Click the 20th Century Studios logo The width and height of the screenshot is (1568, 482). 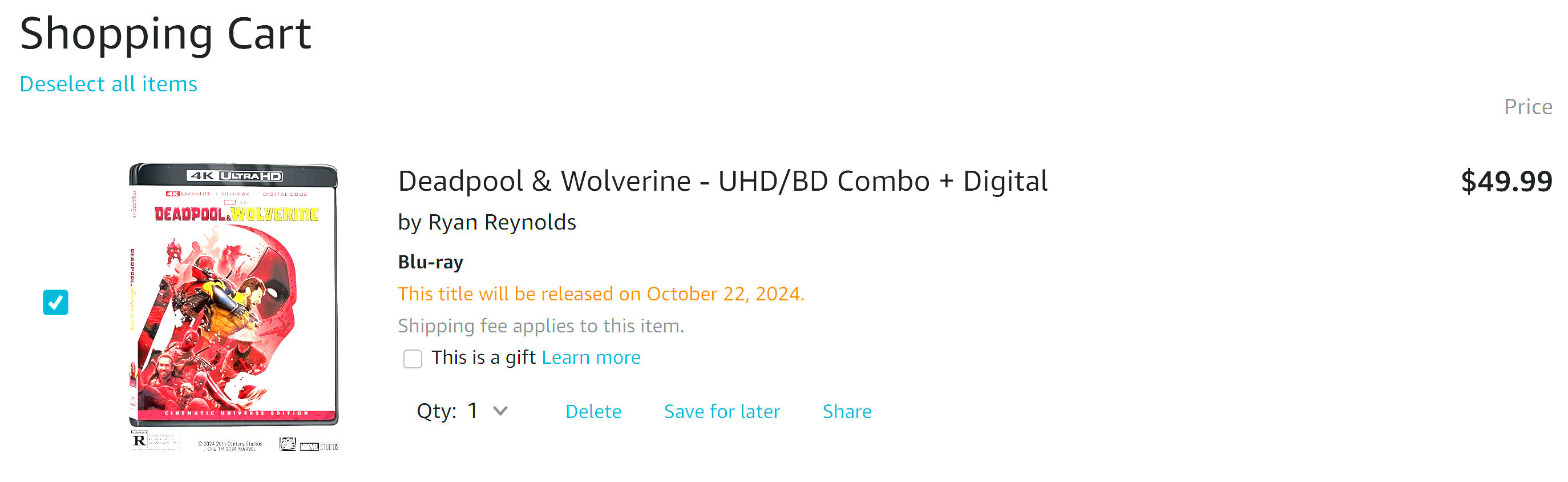288,444
